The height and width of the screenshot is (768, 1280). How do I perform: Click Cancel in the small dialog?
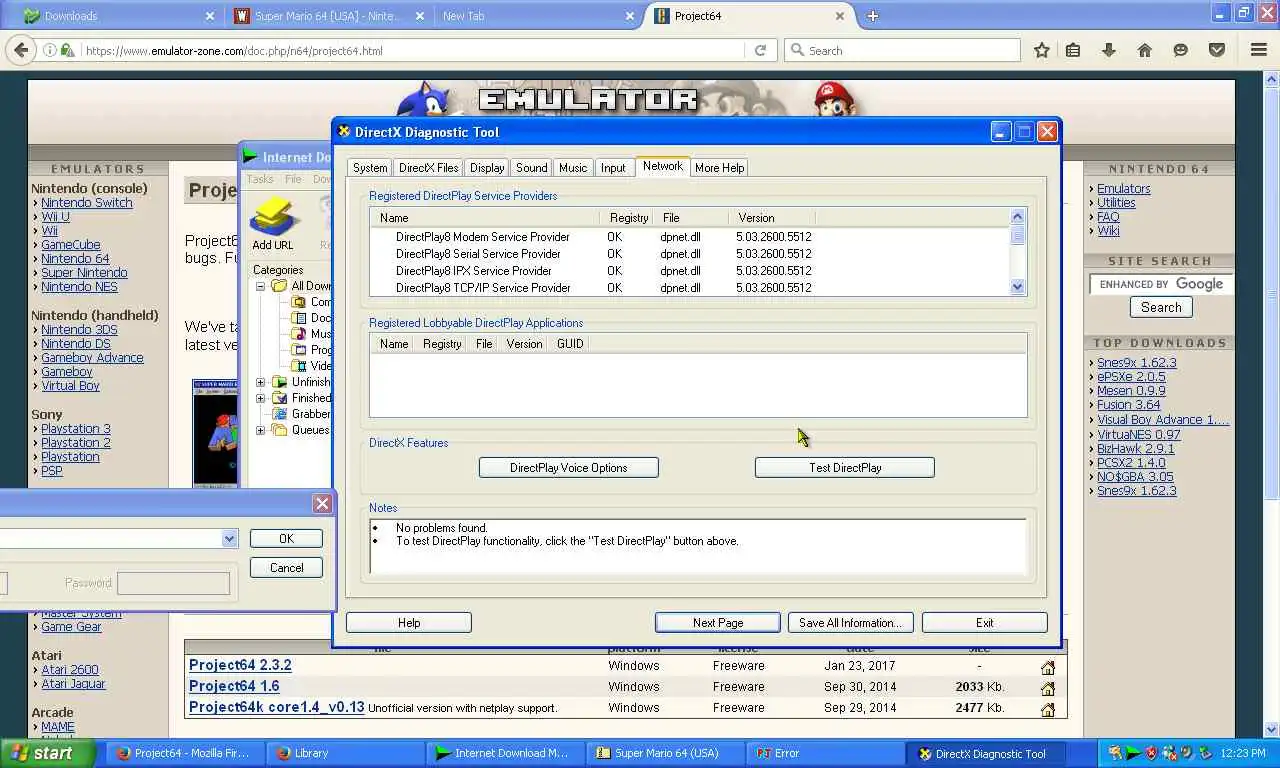286,568
